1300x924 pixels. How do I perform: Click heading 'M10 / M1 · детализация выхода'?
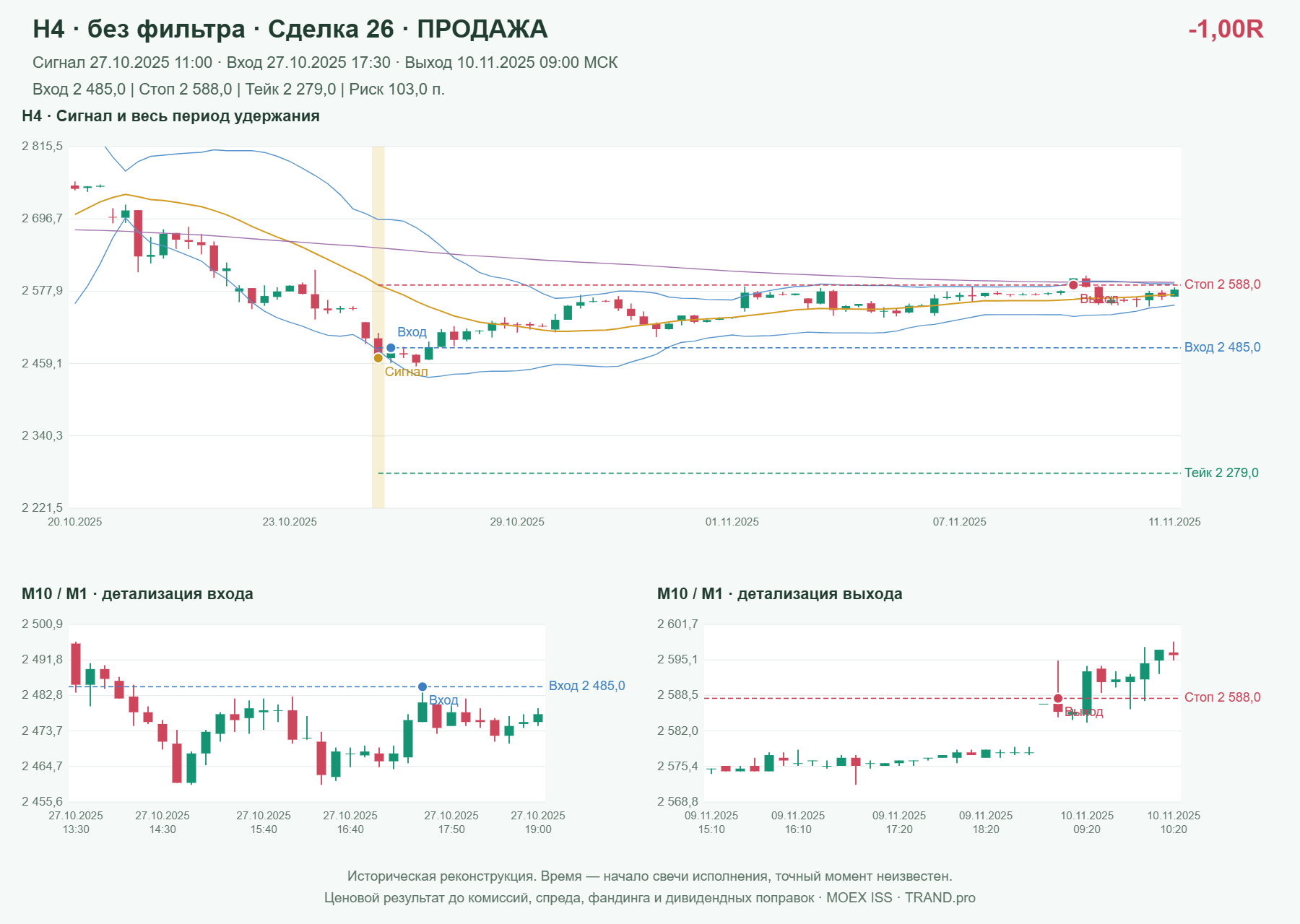779,594
